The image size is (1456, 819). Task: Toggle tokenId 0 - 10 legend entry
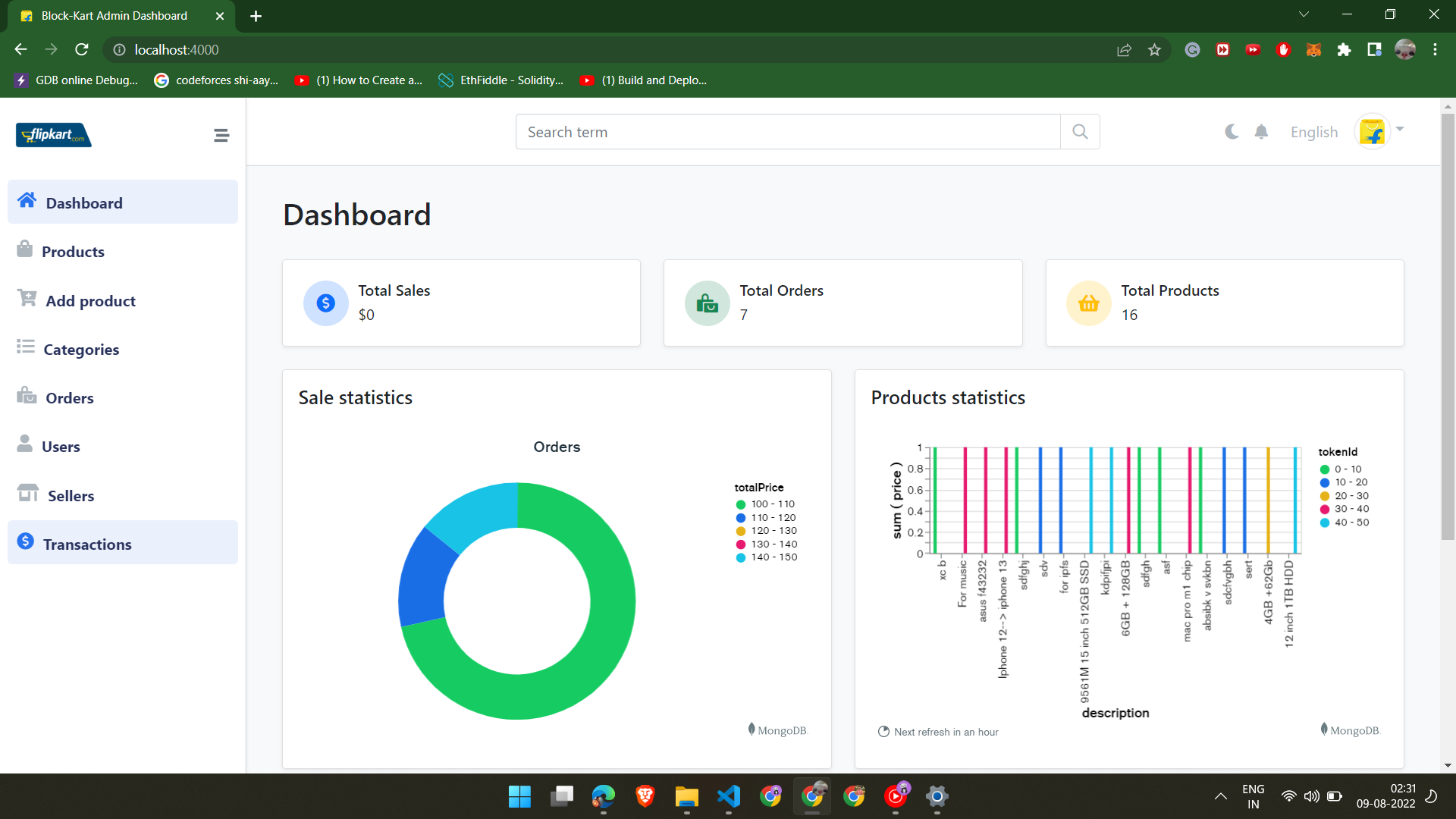click(x=1341, y=469)
